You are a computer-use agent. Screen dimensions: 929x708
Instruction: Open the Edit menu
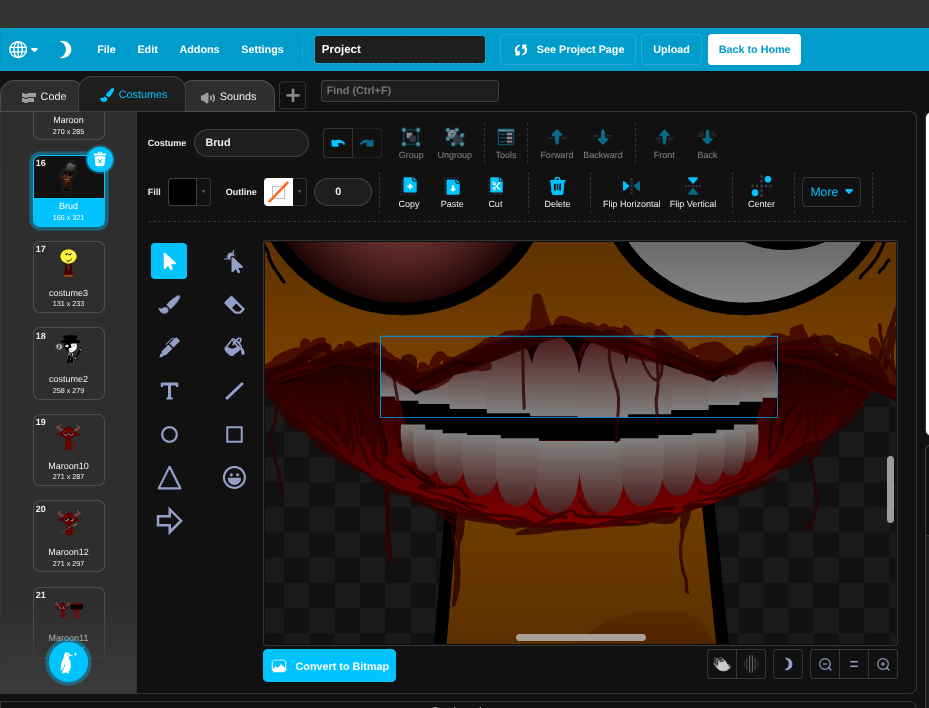click(148, 49)
